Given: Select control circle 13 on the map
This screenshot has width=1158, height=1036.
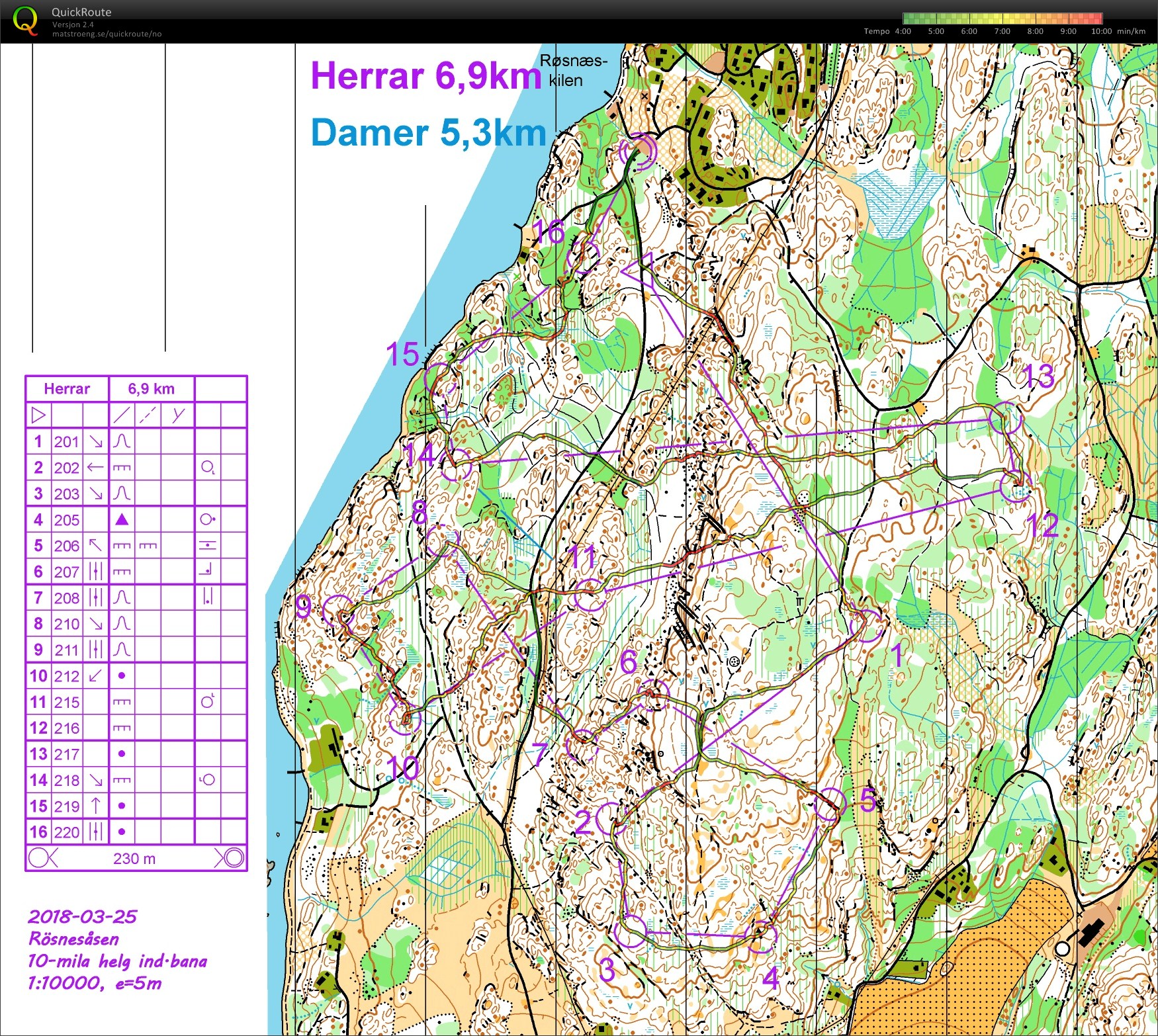Looking at the screenshot, I should click(x=1005, y=418).
